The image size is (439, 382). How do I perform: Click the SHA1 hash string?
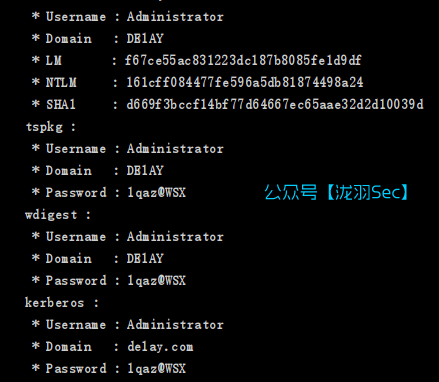click(275, 104)
